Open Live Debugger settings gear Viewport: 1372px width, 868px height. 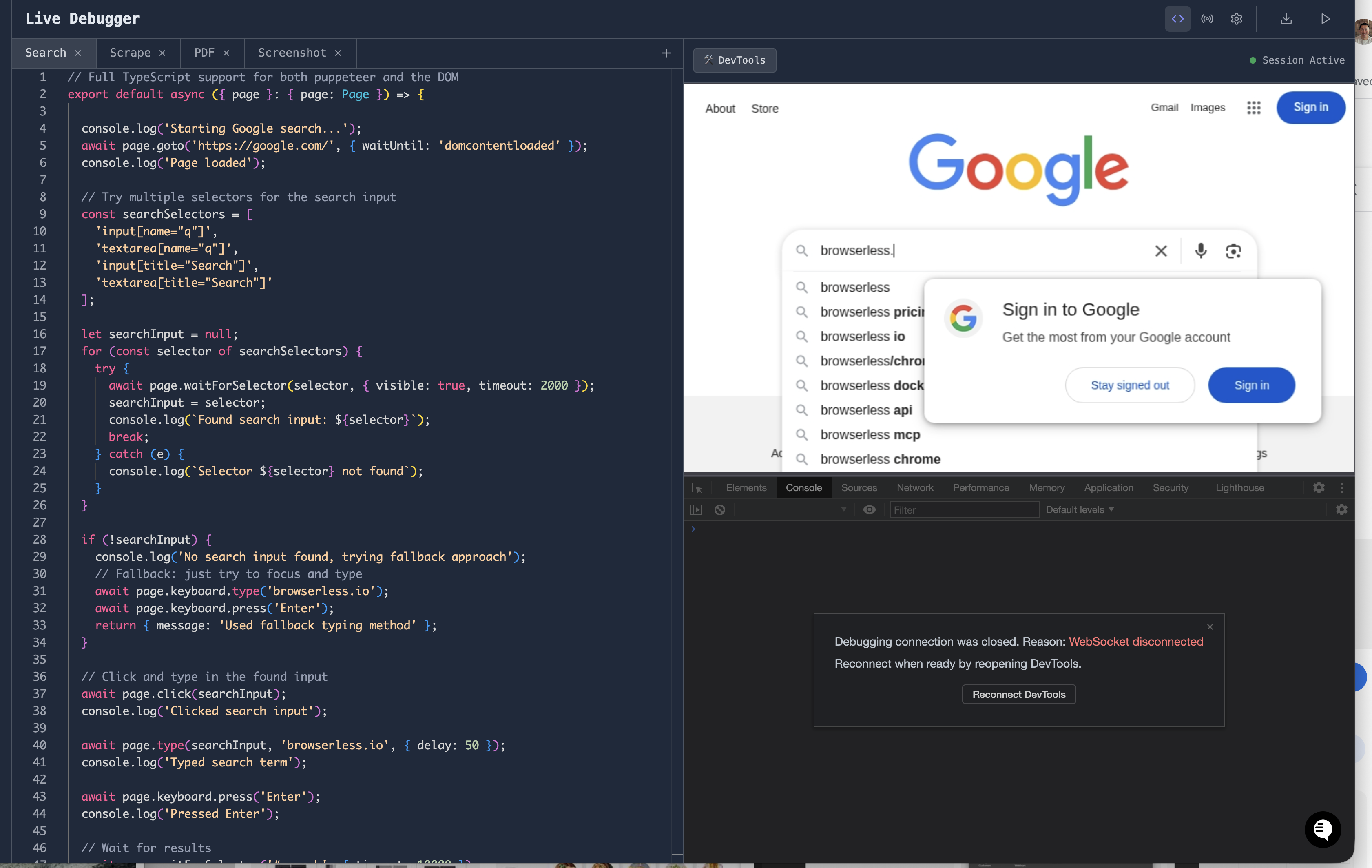1236,19
